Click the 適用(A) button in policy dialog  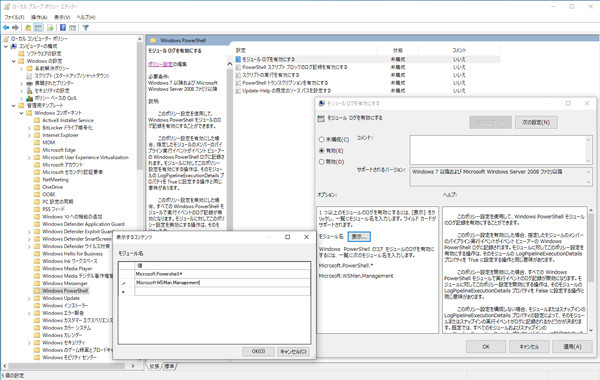572,347
